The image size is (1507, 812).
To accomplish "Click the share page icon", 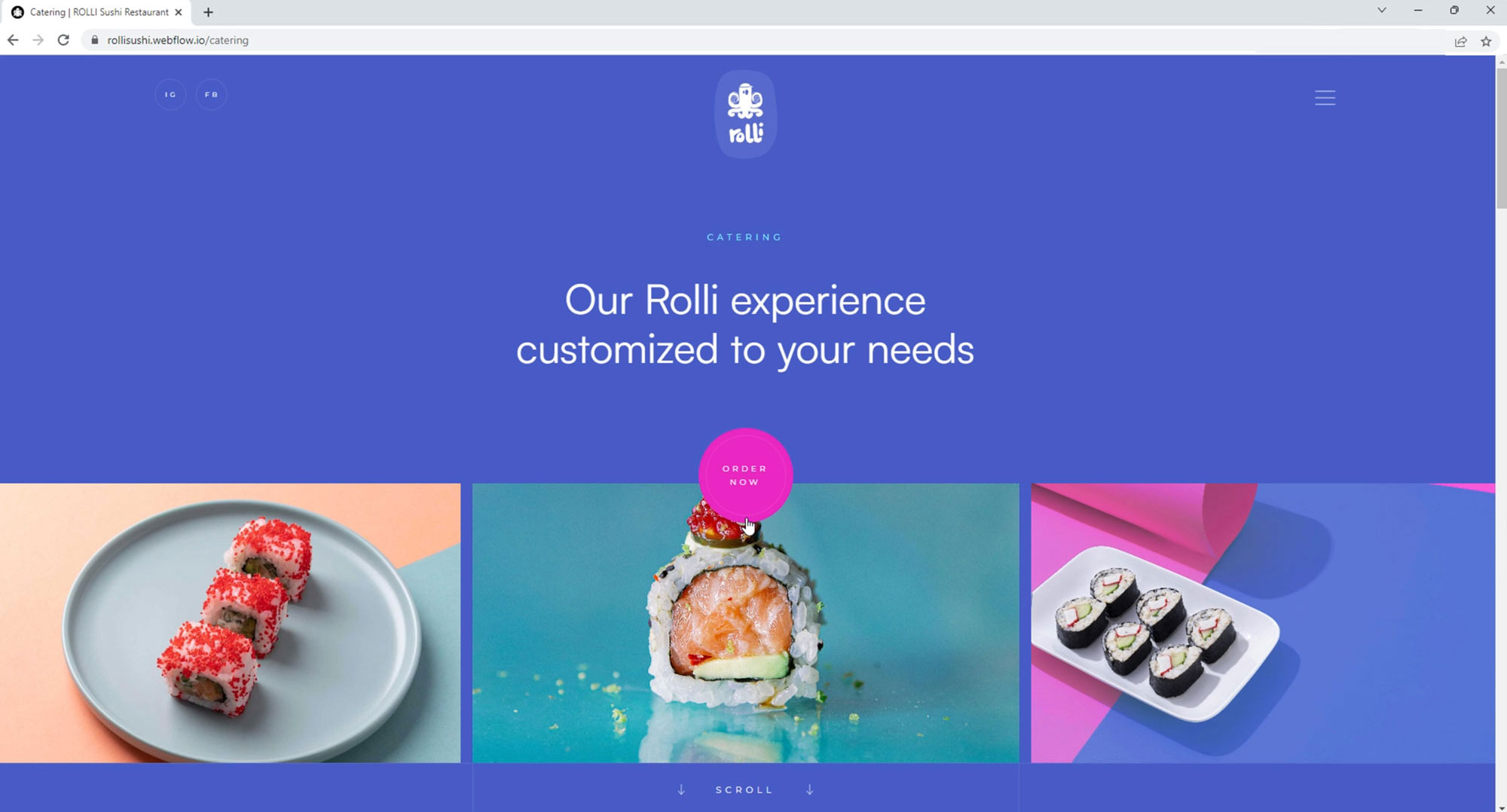I will 1460,41.
